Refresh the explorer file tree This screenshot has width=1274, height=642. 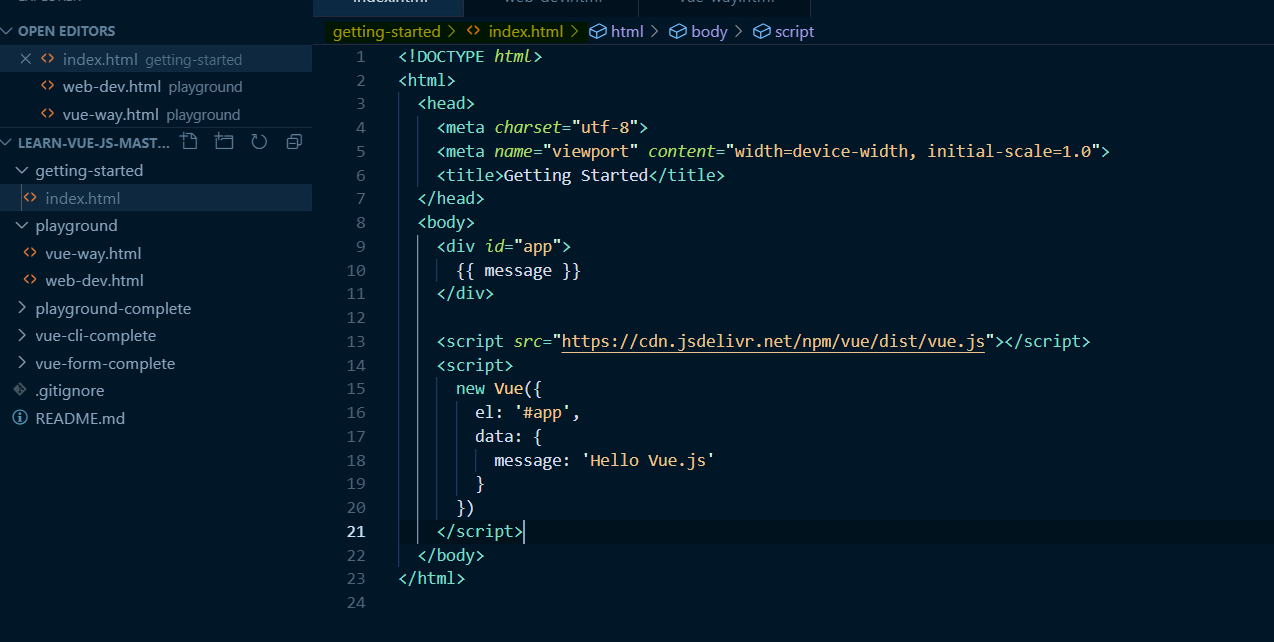point(259,142)
